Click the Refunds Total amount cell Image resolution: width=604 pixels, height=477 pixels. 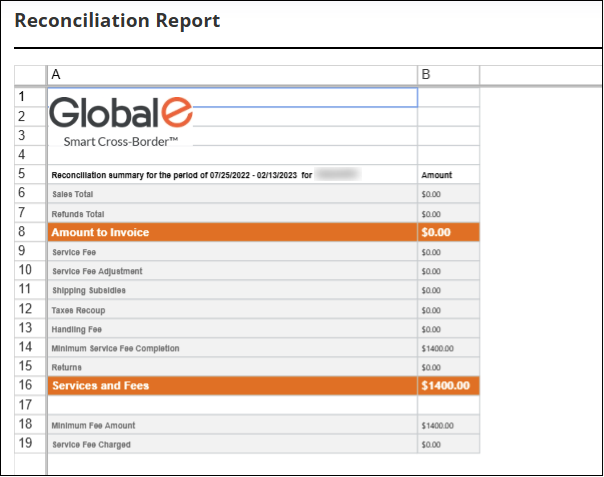(x=448, y=214)
